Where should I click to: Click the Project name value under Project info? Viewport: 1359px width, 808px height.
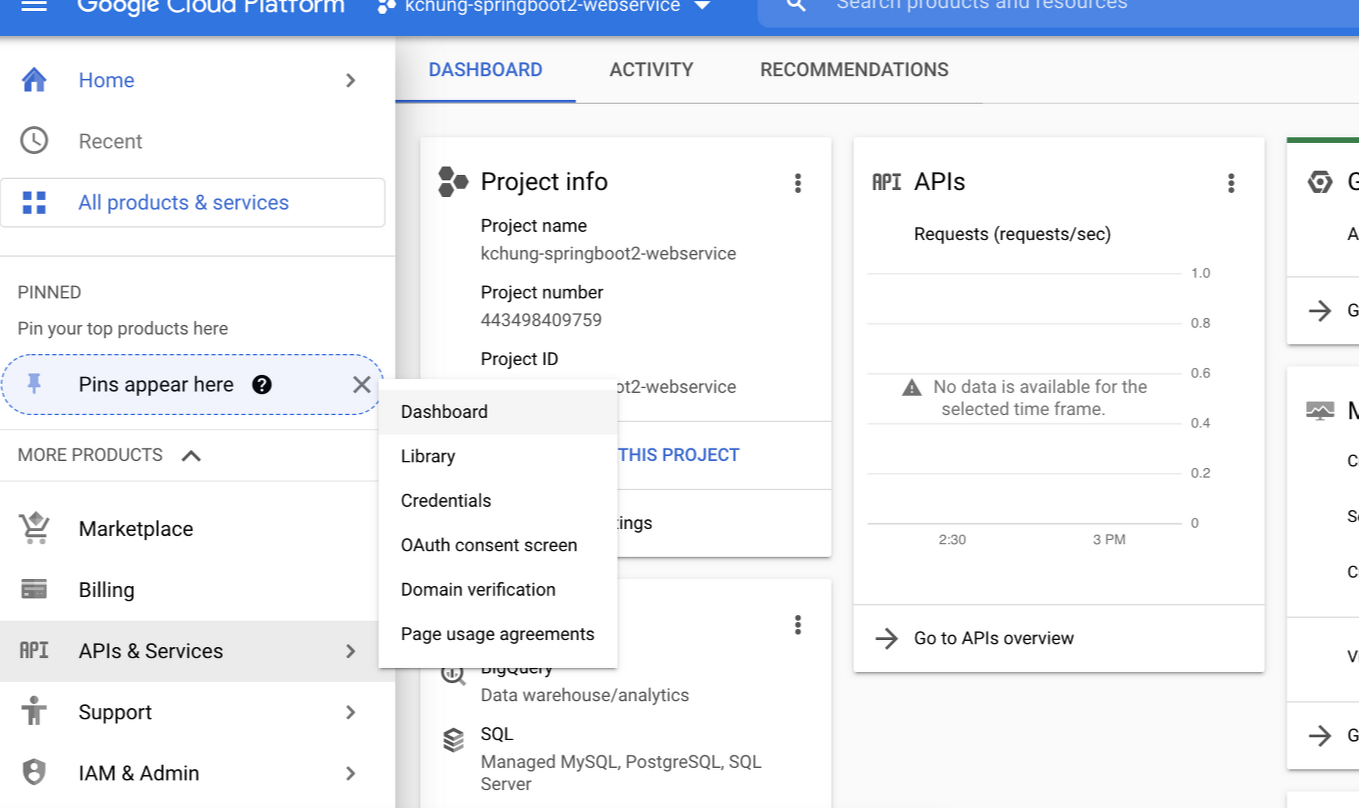click(x=608, y=254)
